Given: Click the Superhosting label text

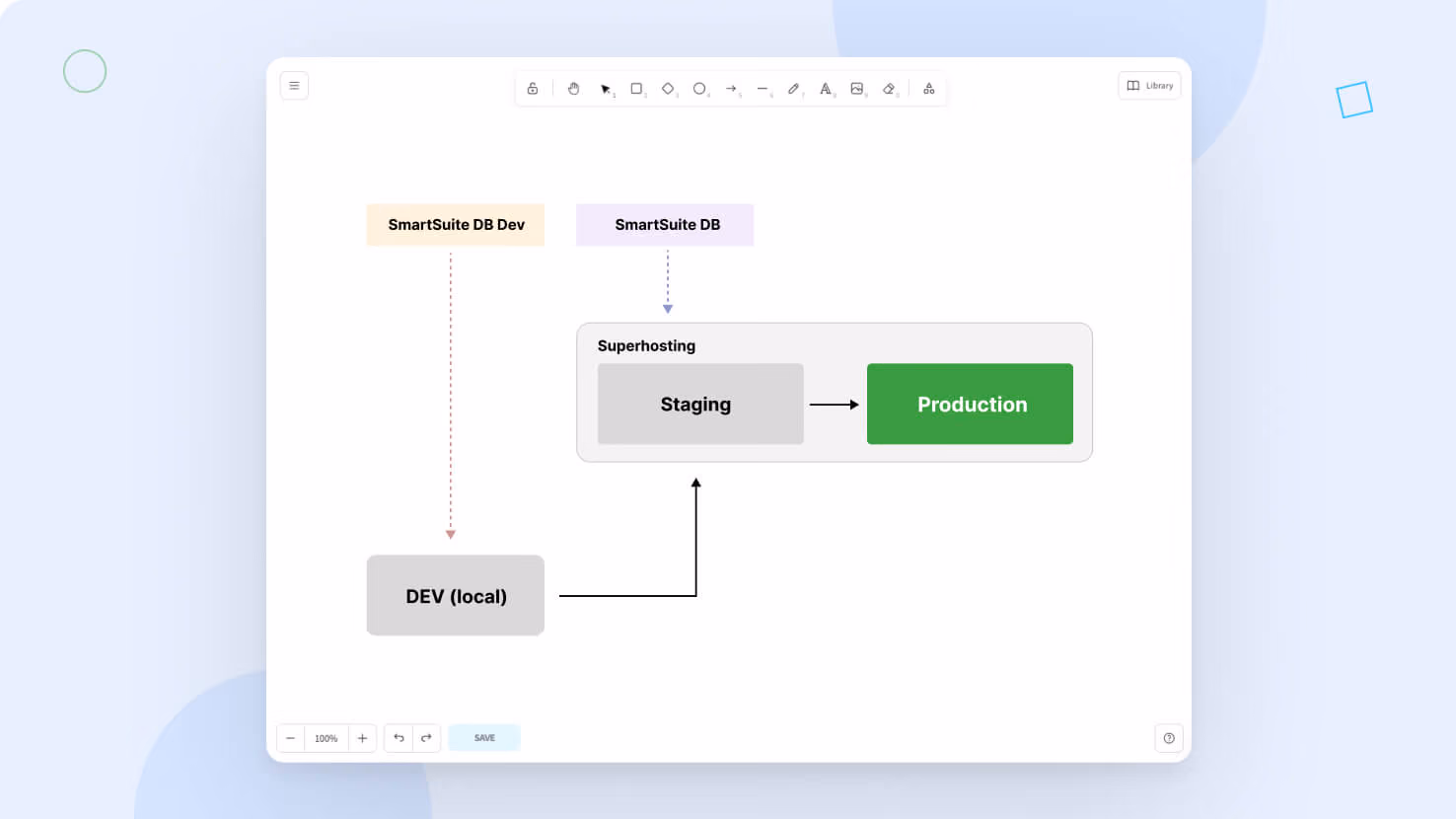Looking at the screenshot, I should click(646, 345).
